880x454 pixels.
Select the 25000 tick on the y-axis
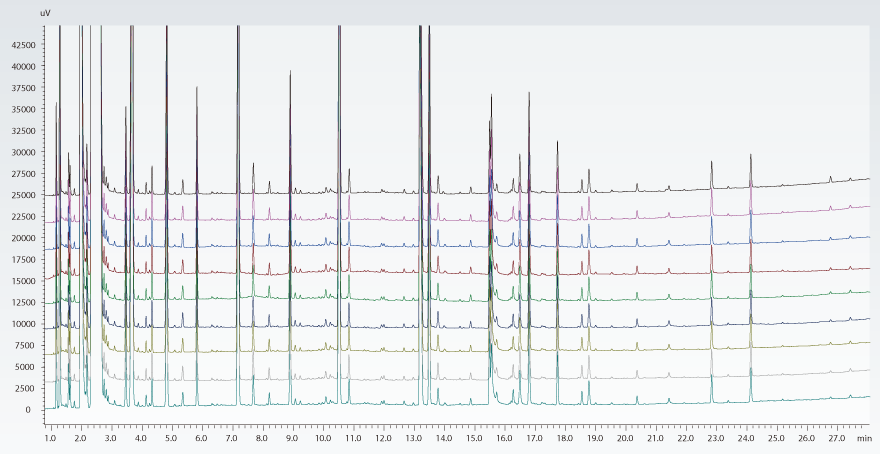click(20, 195)
